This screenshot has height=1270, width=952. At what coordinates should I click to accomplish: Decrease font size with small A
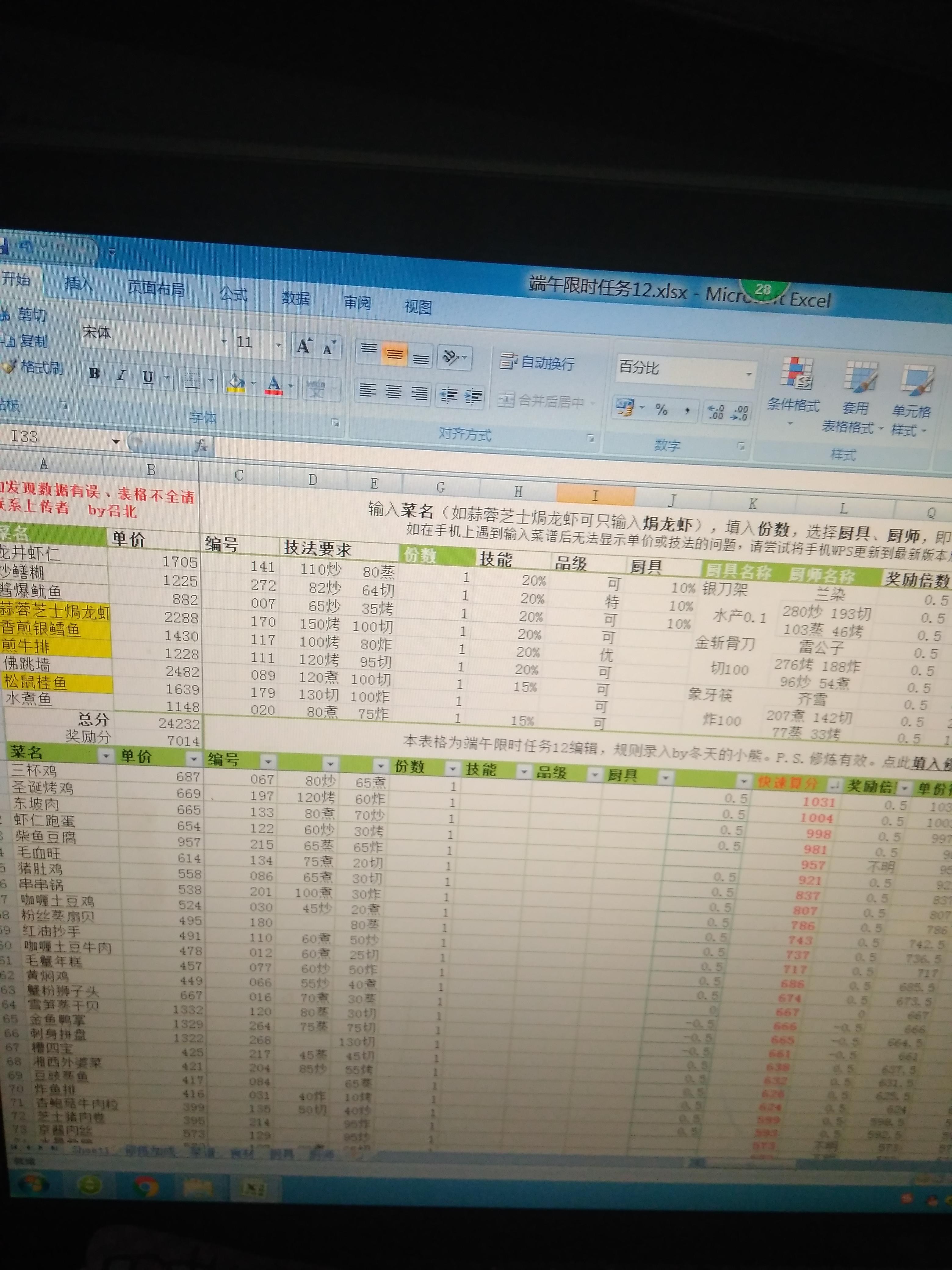[329, 347]
